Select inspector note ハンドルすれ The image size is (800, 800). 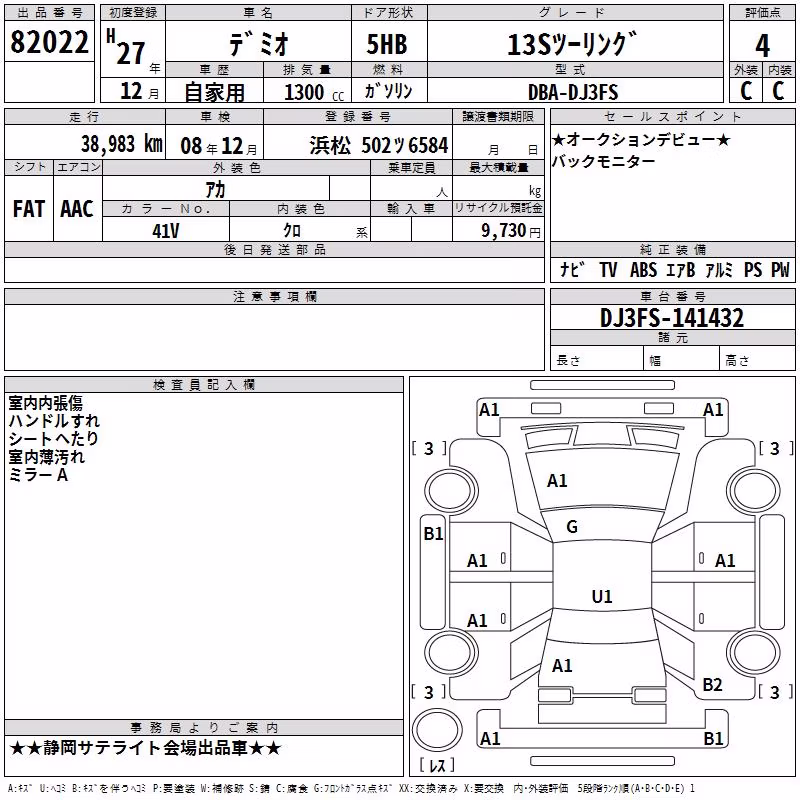point(54,421)
